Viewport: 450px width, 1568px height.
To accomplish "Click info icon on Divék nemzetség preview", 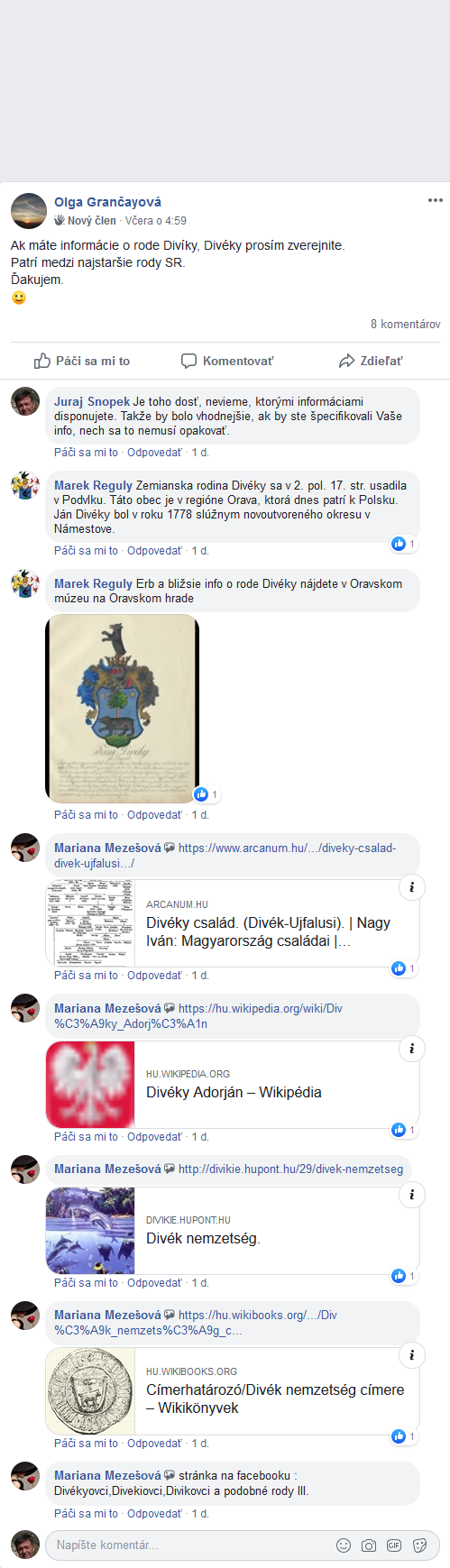I will (412, 1195).
